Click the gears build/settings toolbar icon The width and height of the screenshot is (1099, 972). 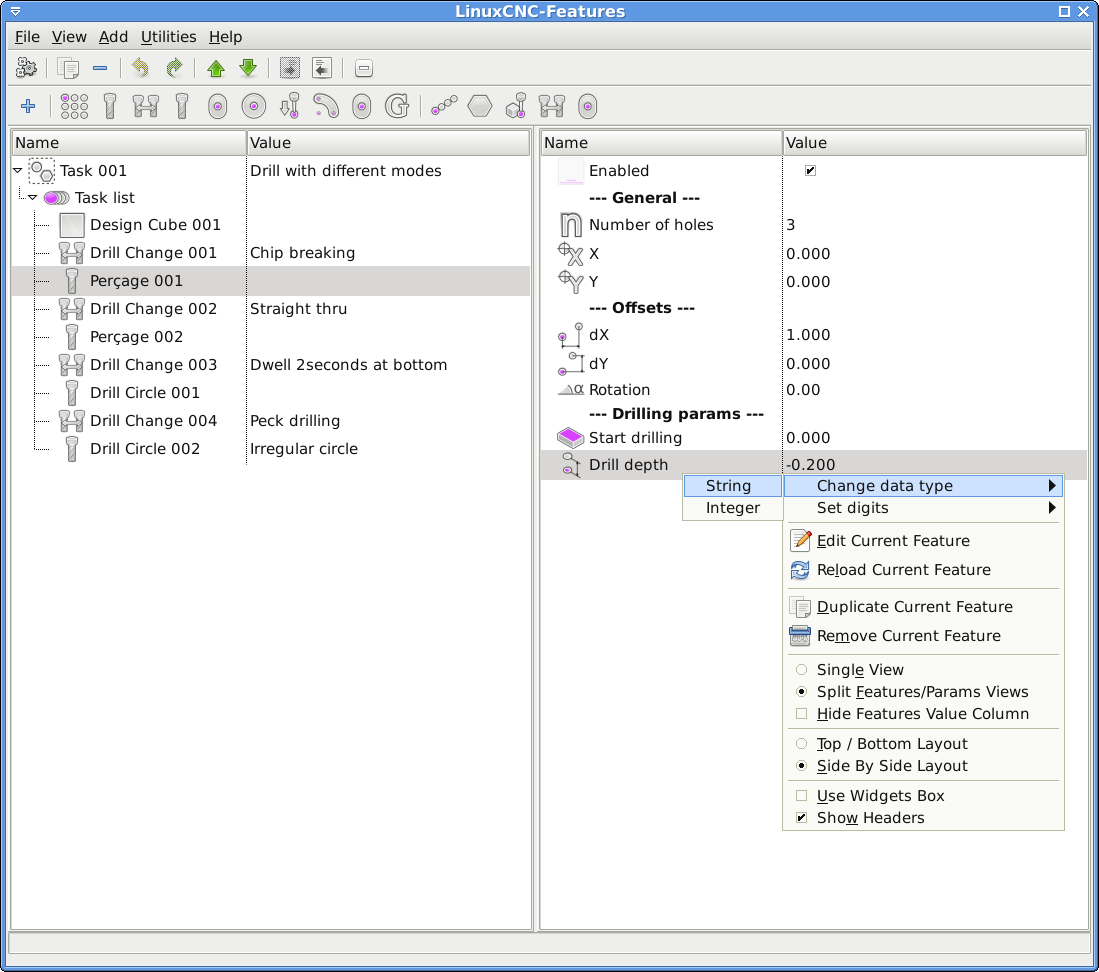point(27,68)
